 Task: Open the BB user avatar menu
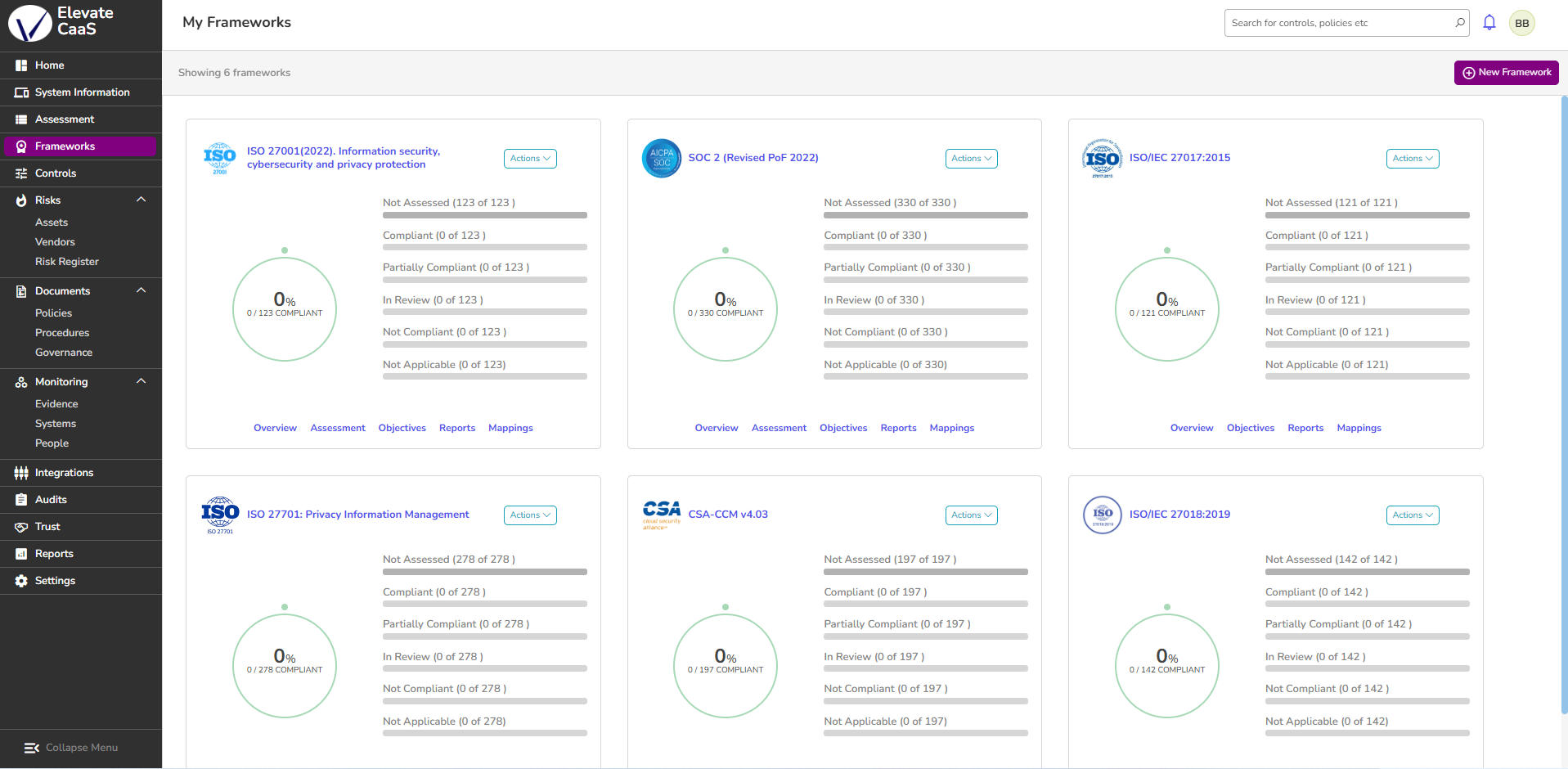(1521, 23)
